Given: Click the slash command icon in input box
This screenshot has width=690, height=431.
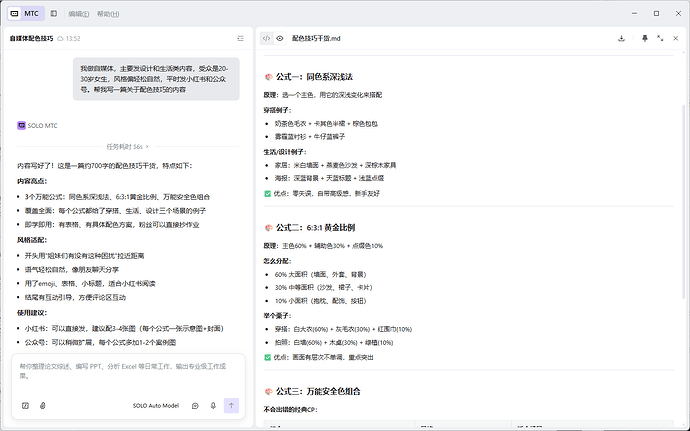Looking at the screenshot, I should 25,406.
